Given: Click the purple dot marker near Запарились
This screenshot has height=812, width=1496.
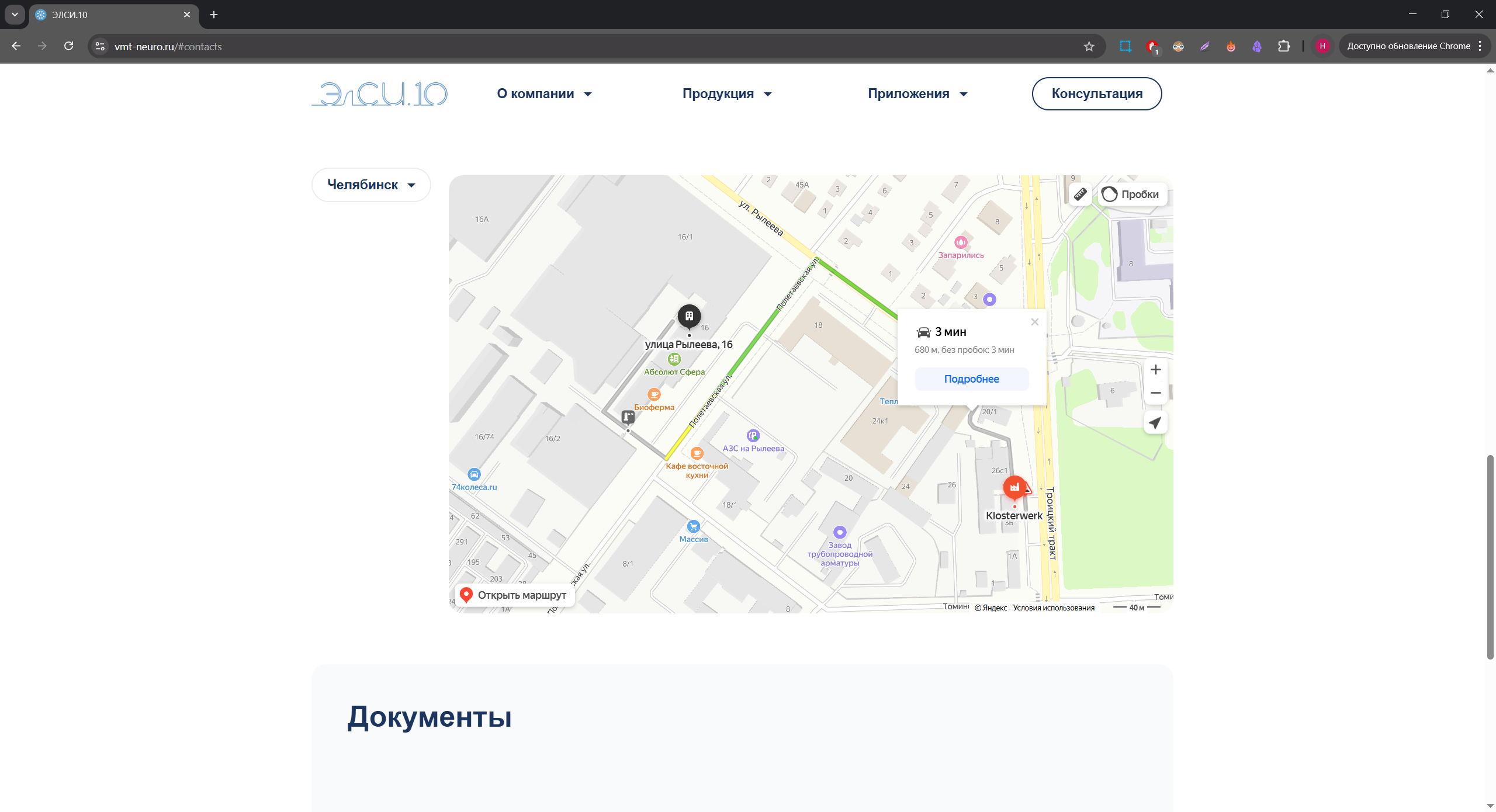Looking at the screenshot, I should coord(989,300).
